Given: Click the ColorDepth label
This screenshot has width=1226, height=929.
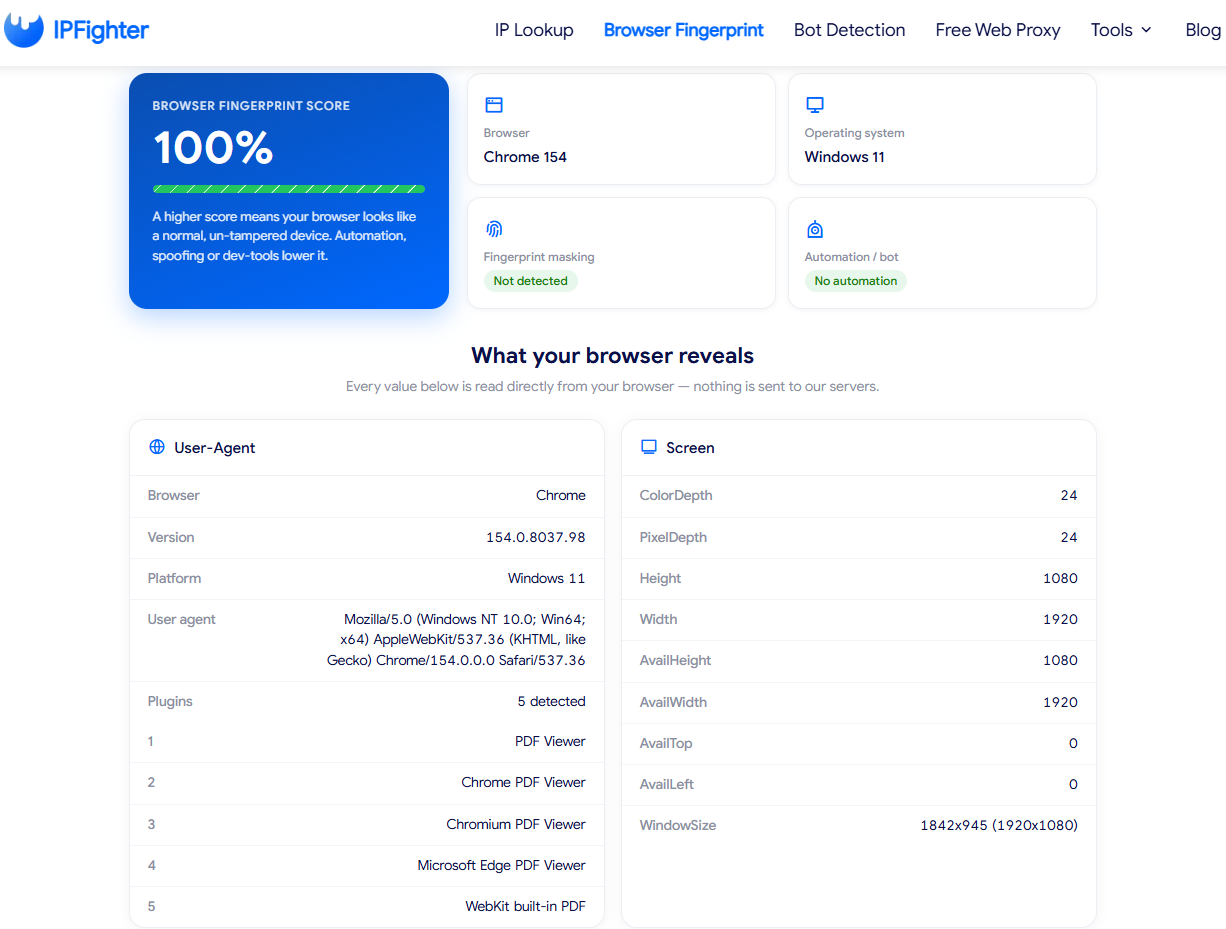Looking at the screenshot, I should 676,495.
